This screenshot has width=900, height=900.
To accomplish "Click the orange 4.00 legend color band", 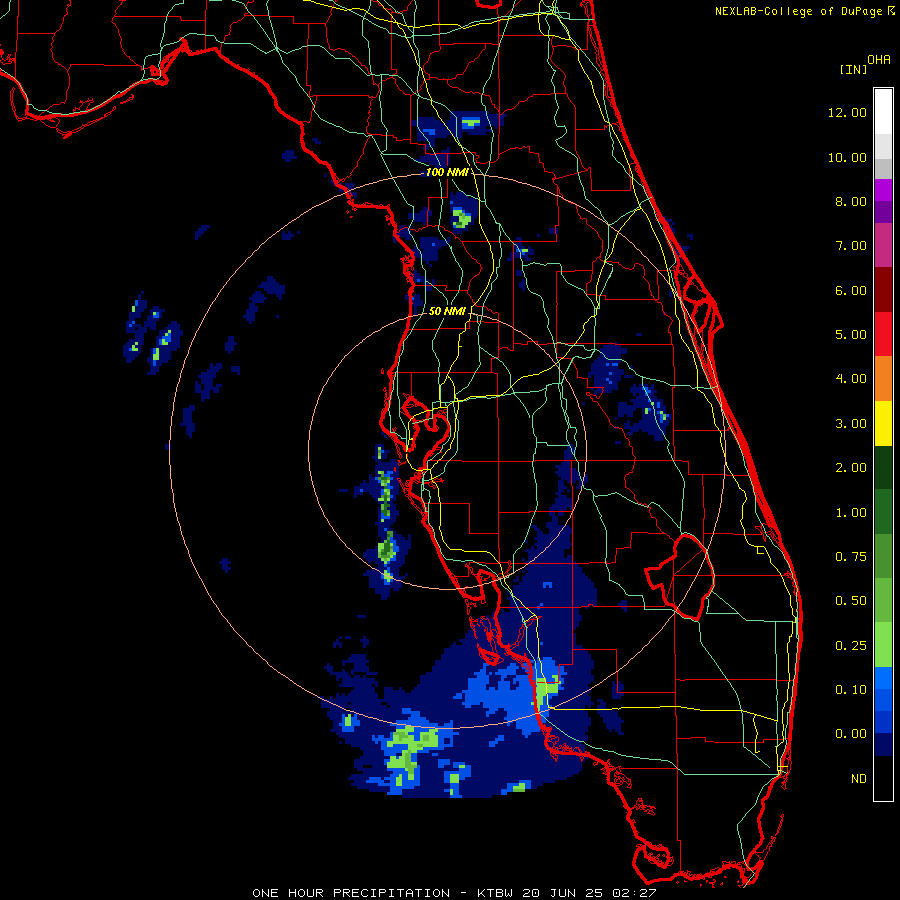I will (x=883, y=379).
